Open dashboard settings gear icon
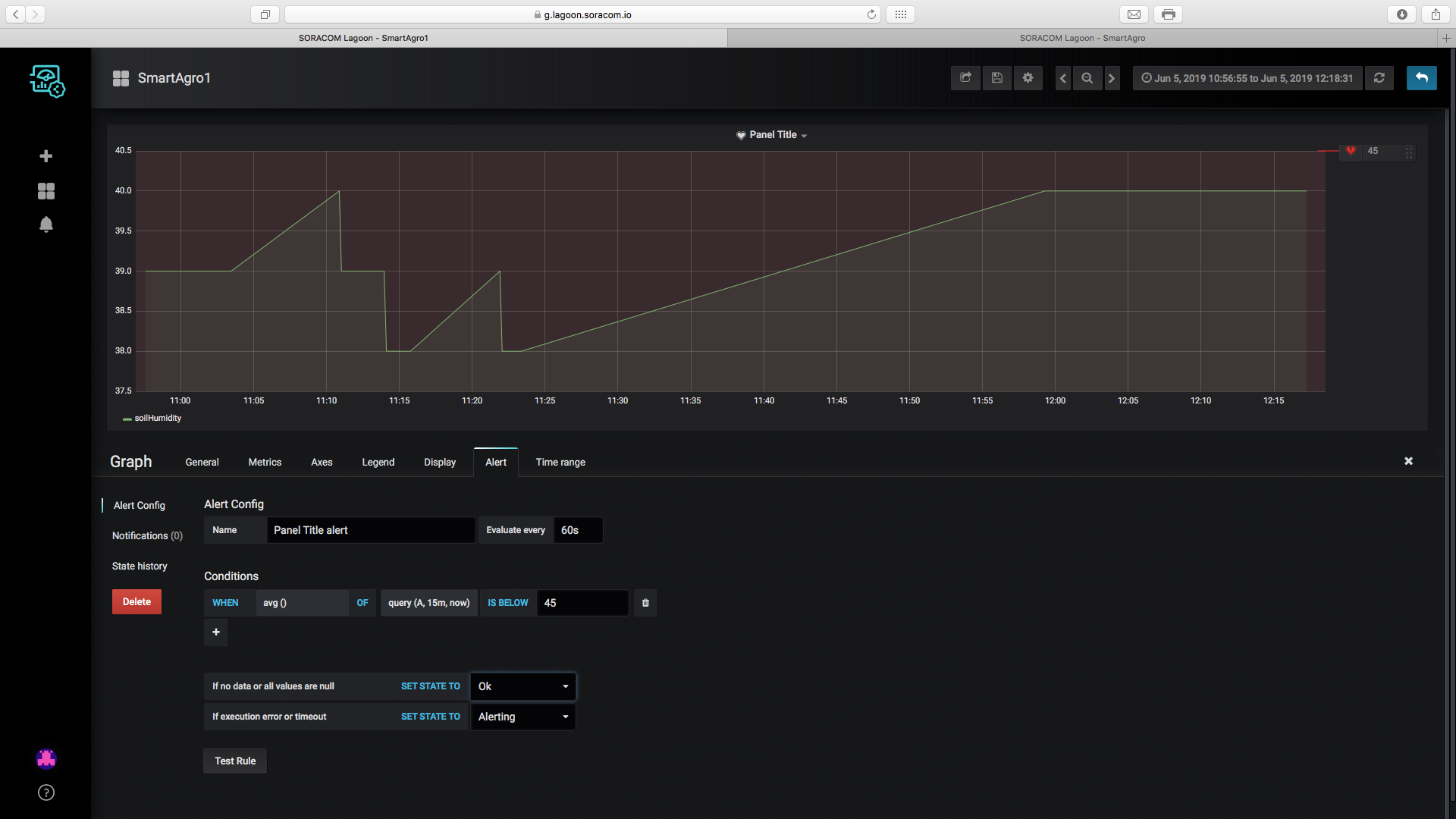The height and width of the screenshot is (819, 1456). pyautogui.click(x=1028, y=78)
